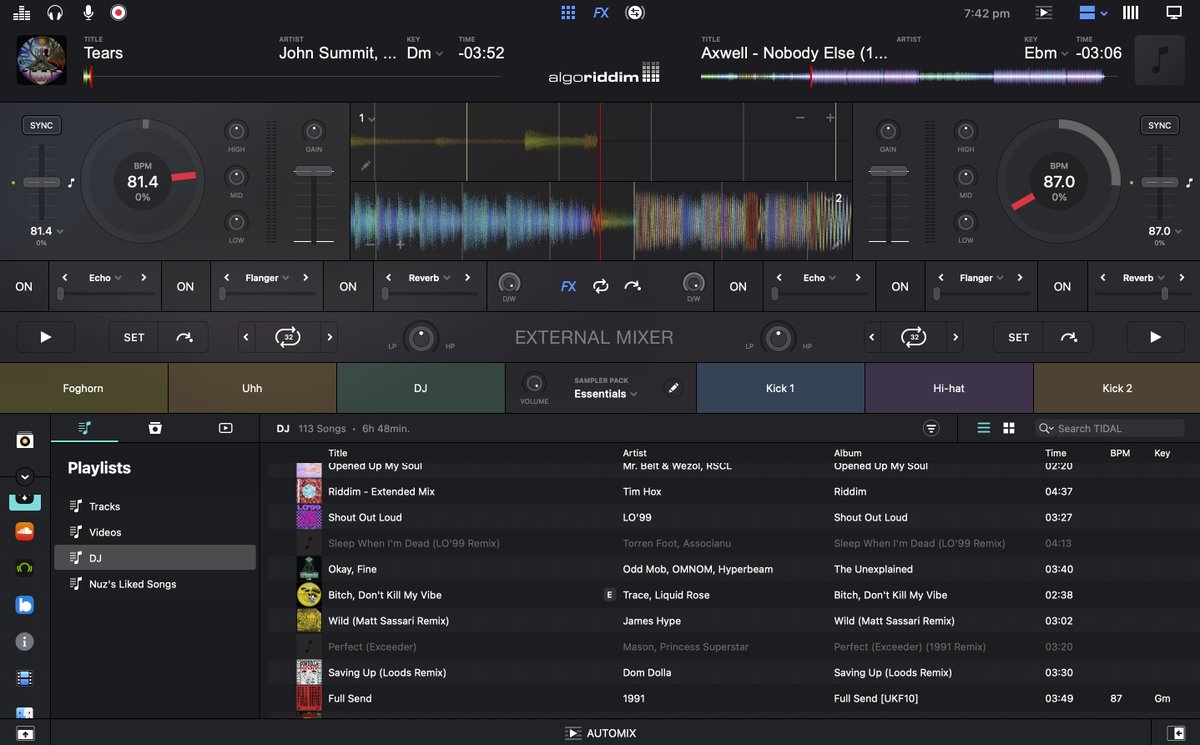The image size is (1200, 745).
Task: Toggle SYNC on the left deck
Action: click(x=42, y=125)
